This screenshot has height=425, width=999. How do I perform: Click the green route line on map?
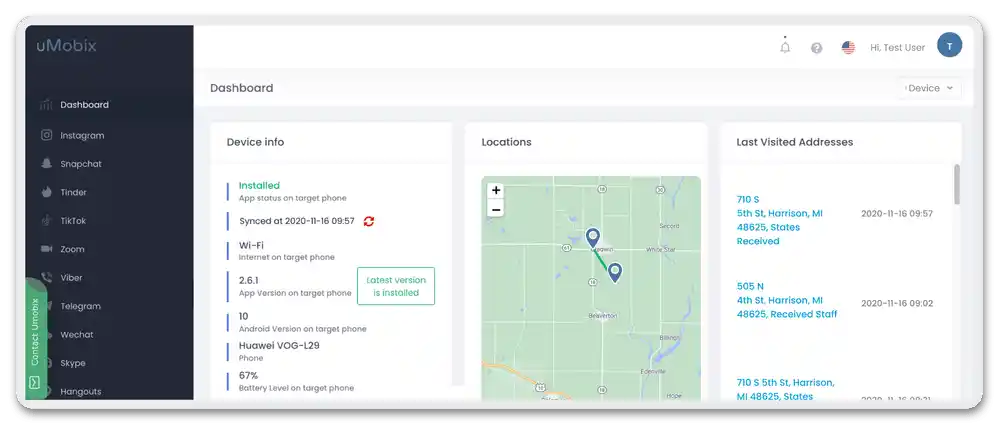(x=602, y=260)
